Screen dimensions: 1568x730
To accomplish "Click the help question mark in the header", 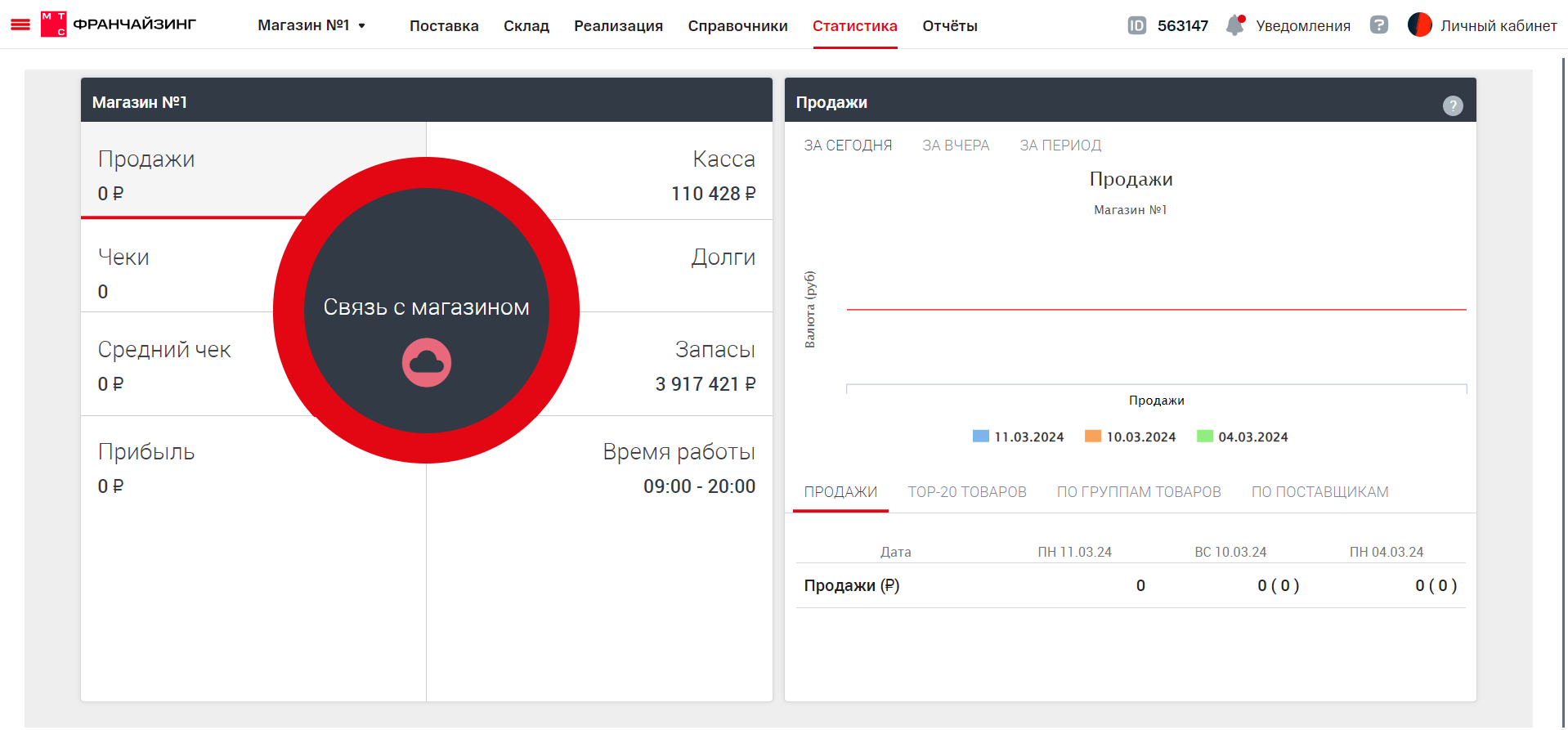I will tap(1379, 25).
